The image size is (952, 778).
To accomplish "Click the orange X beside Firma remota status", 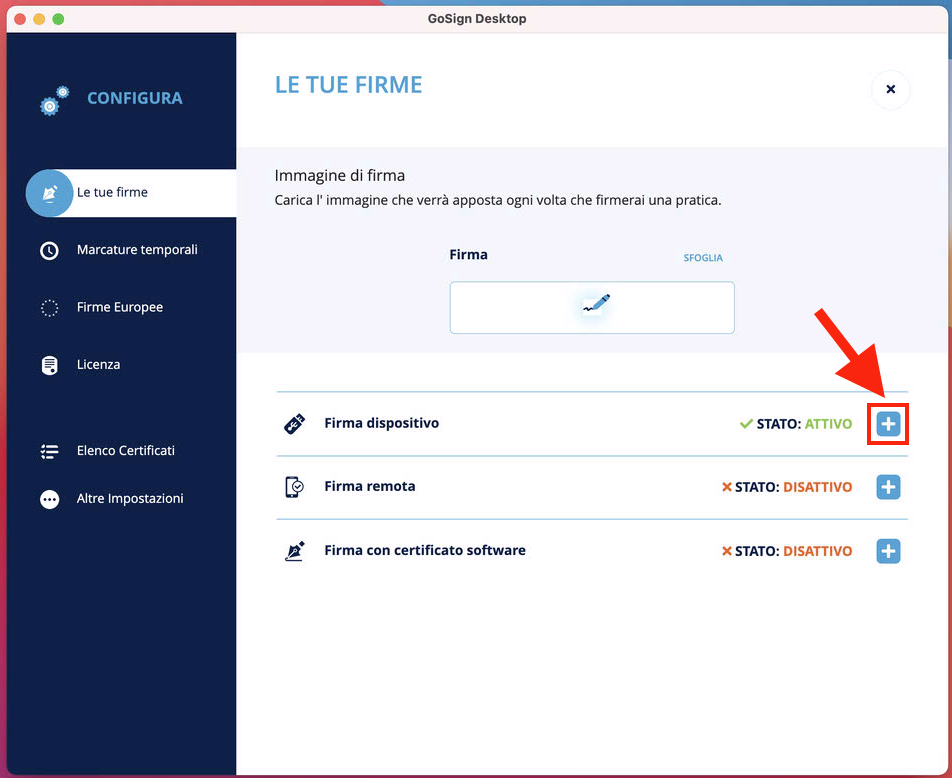I will click(726, 486).
